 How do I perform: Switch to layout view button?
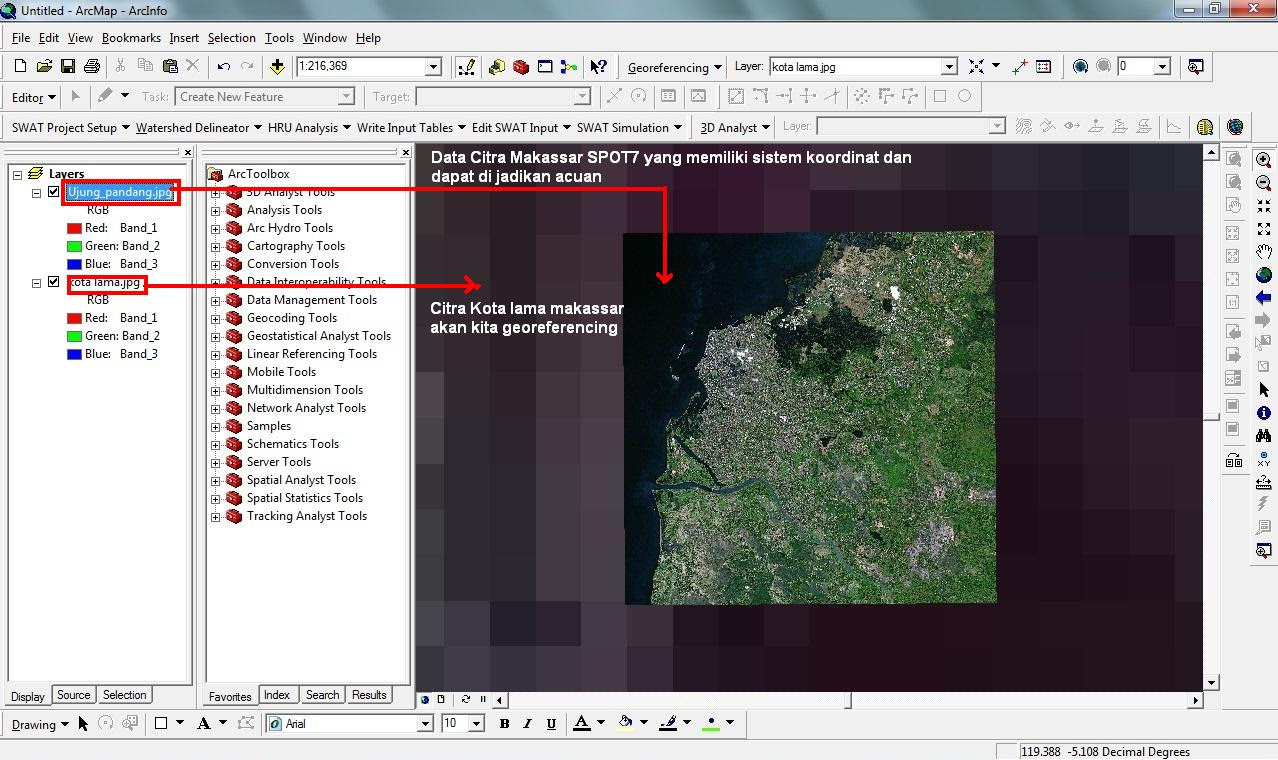click(441, 700)
